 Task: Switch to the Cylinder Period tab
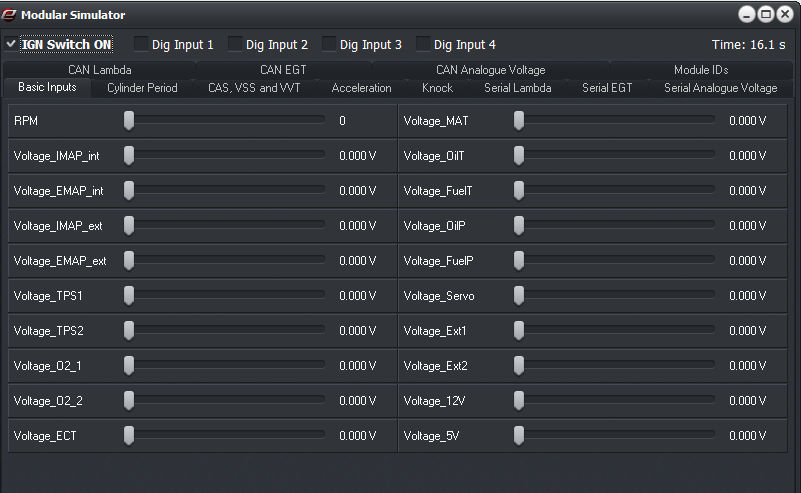click(142, 88)
